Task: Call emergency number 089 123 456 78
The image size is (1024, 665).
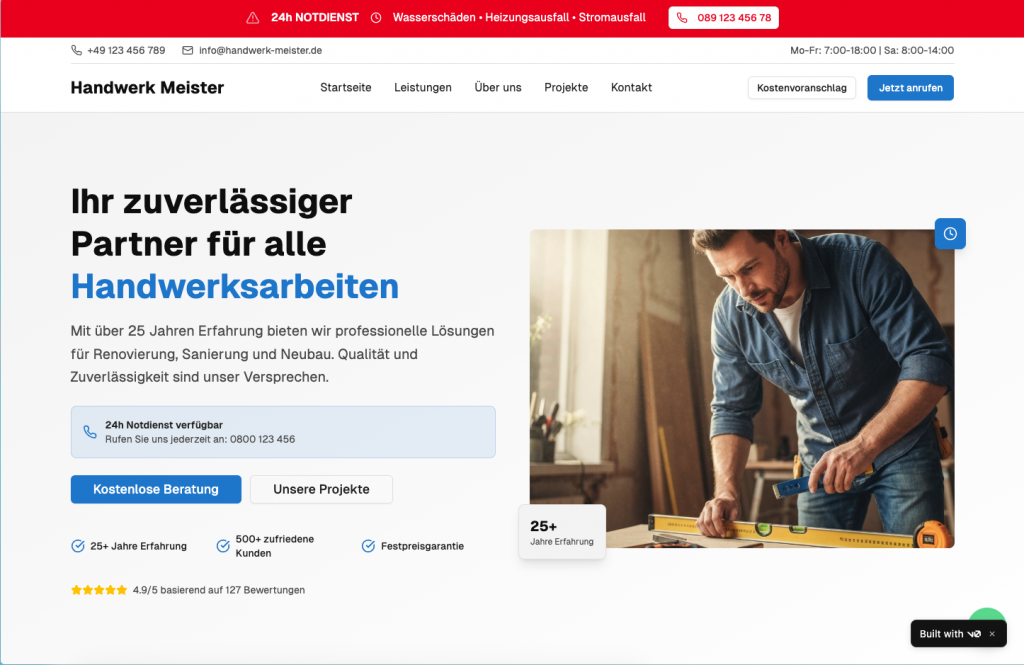Action: (724, 18)
